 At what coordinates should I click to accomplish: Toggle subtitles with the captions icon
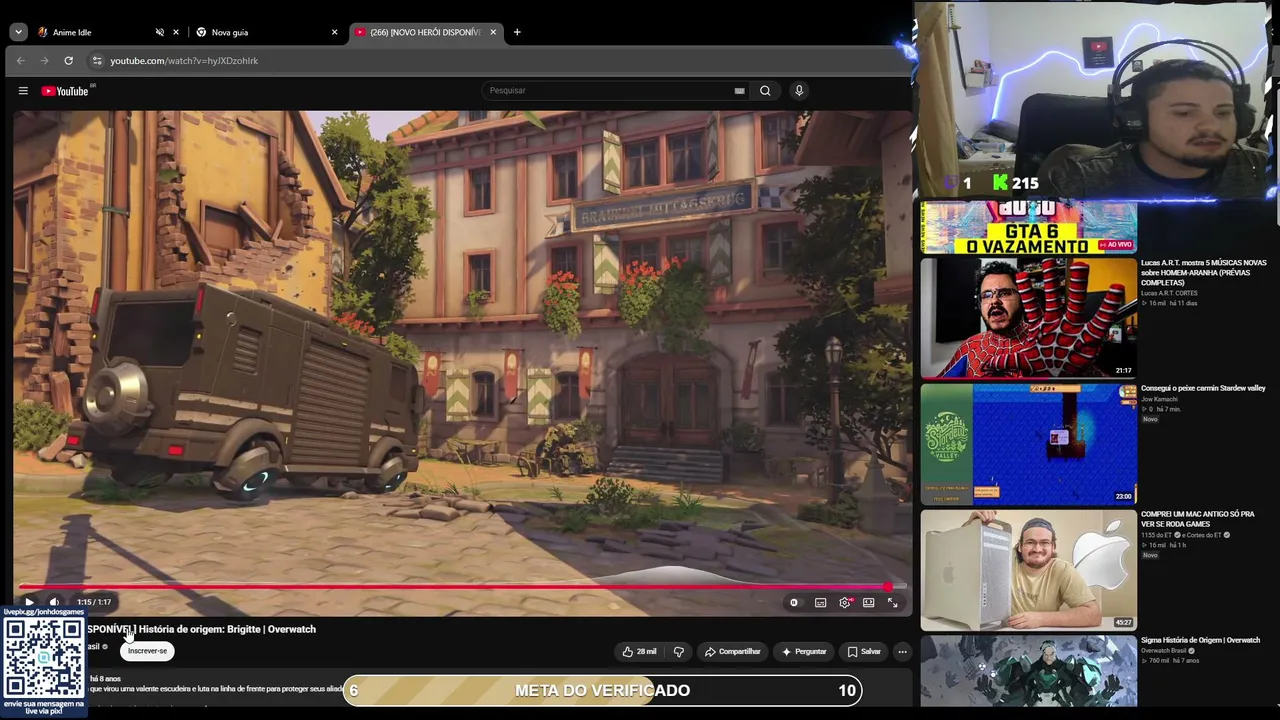(x=820, y=603)
